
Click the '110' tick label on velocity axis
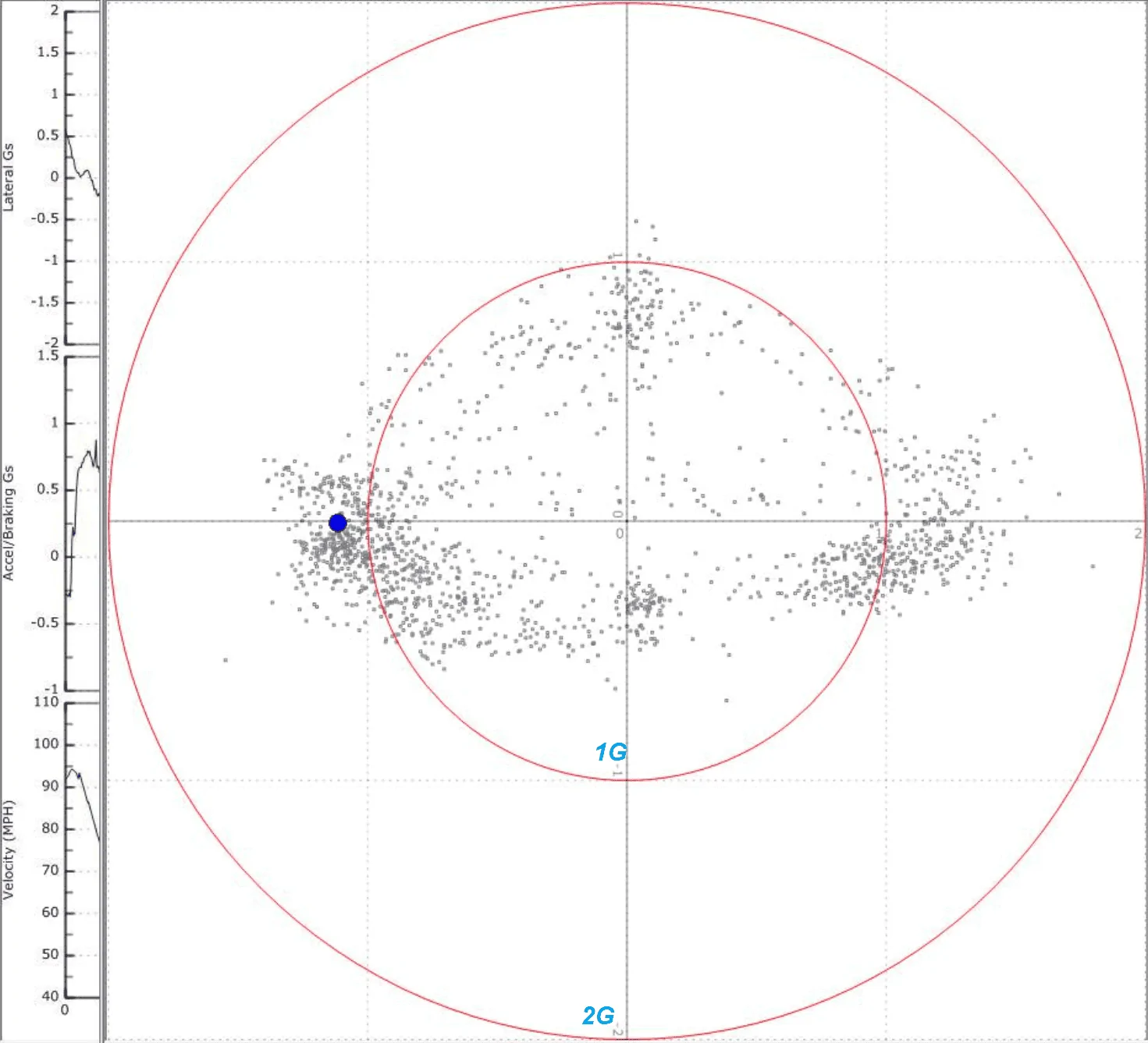coord(46,701)
